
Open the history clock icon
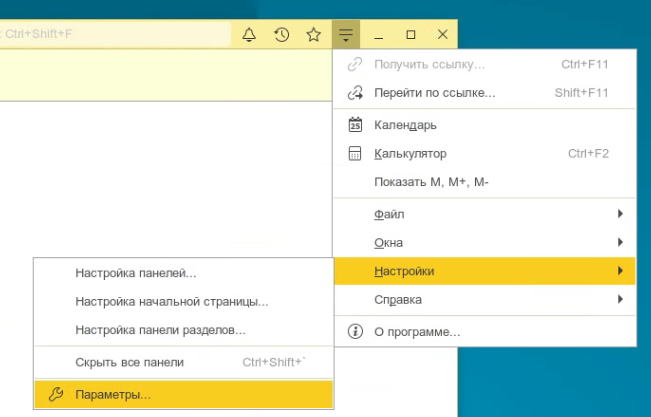pos(282,35)
